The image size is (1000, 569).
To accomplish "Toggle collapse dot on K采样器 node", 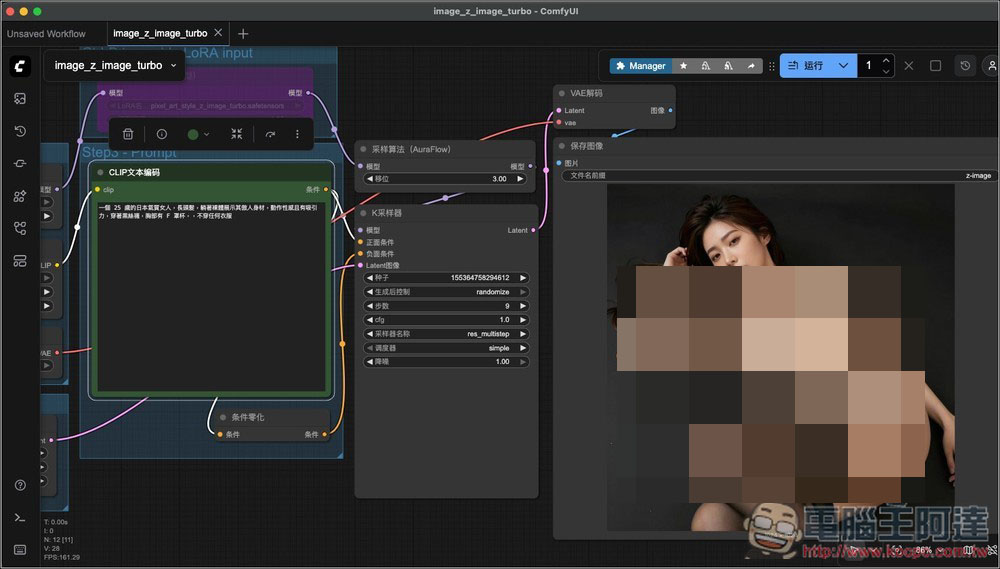I will tap(363, 213).
